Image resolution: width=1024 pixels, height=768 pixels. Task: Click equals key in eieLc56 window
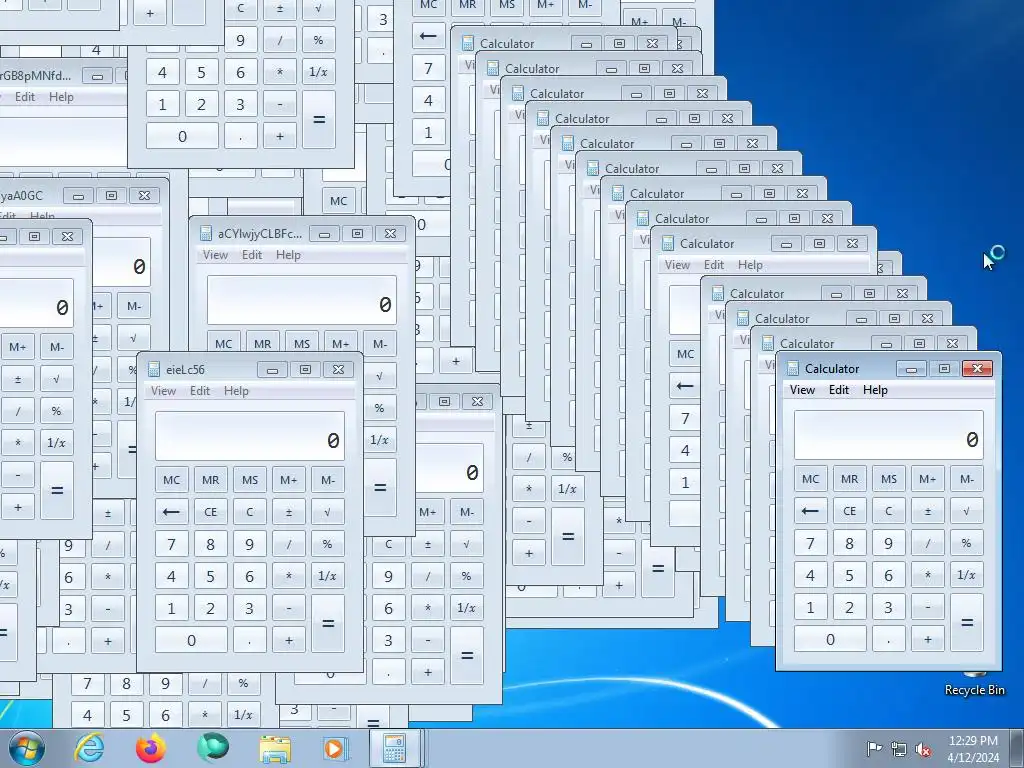tap(327, 624)
